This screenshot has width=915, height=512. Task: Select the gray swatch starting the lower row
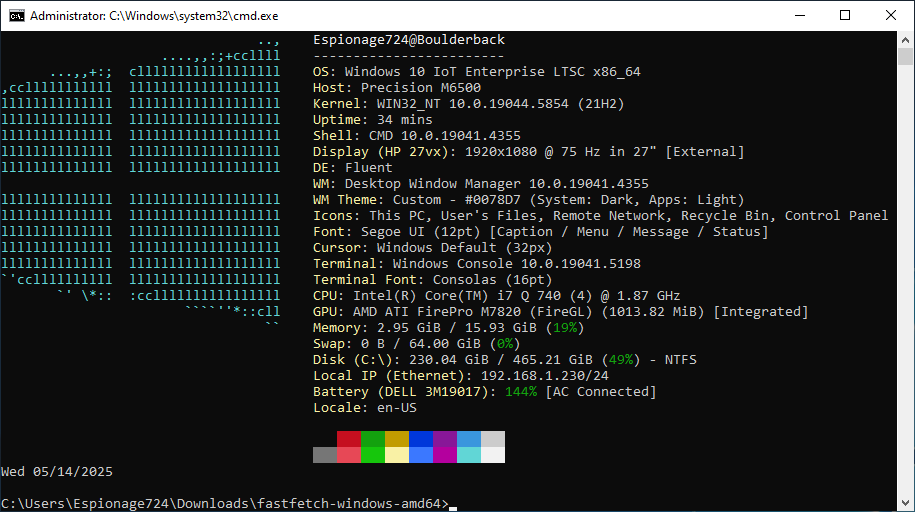325,455
